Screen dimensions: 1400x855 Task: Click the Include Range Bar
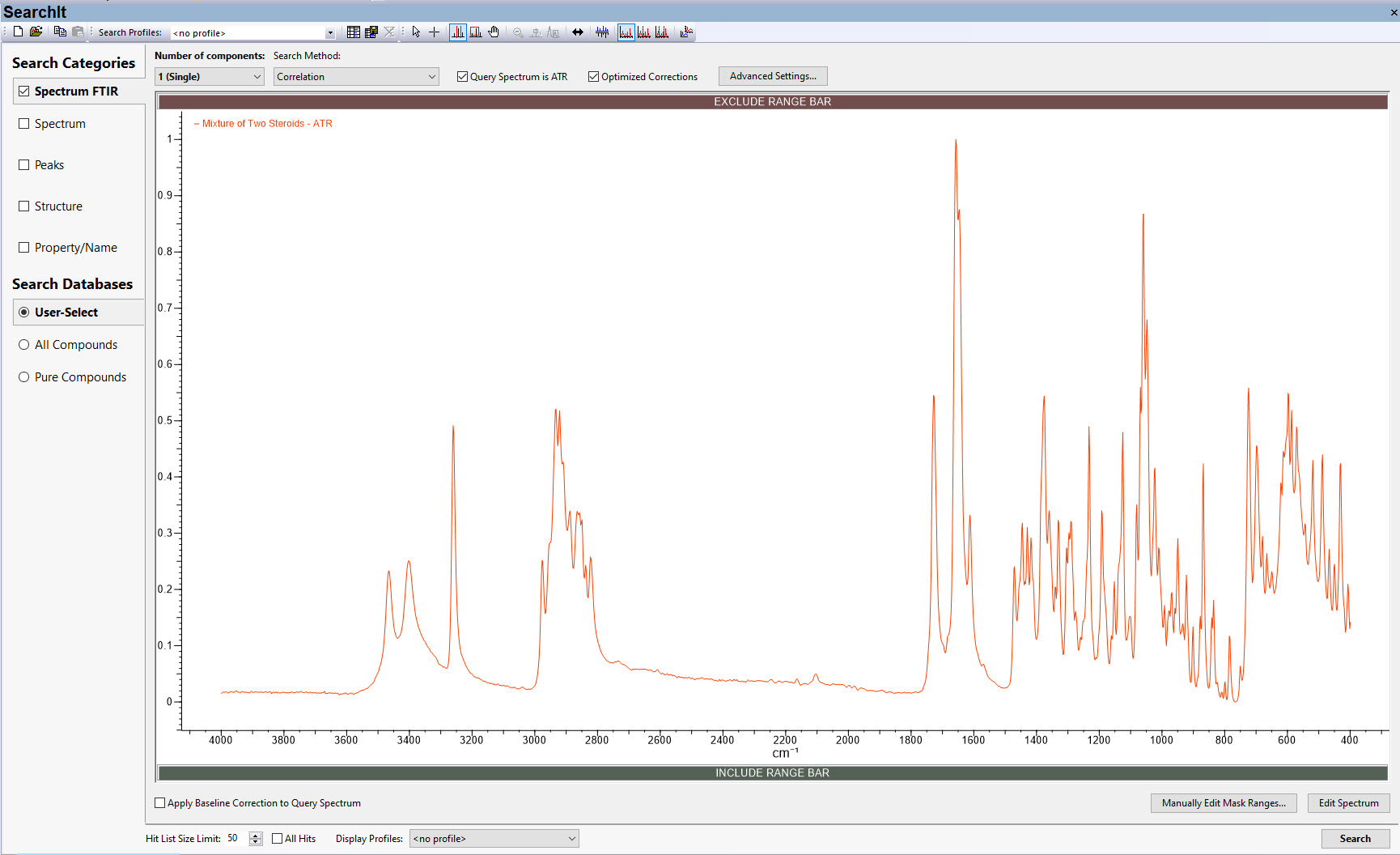pos(772,773)
